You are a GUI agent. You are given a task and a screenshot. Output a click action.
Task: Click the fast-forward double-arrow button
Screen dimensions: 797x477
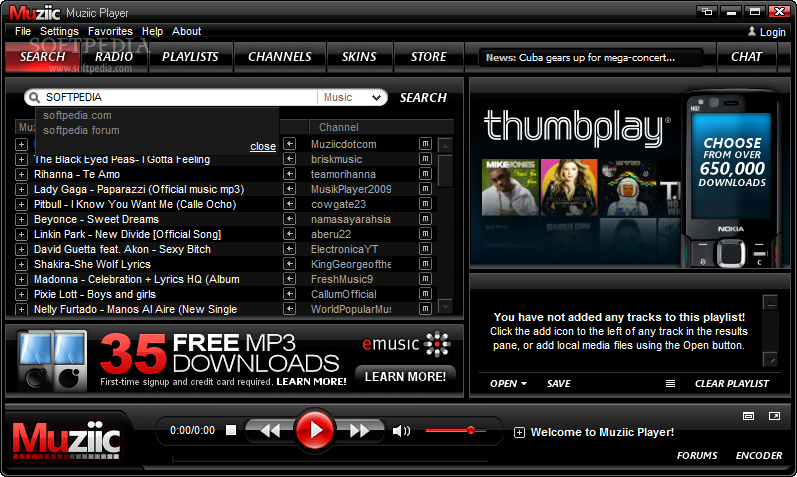[x=359, y=431]
